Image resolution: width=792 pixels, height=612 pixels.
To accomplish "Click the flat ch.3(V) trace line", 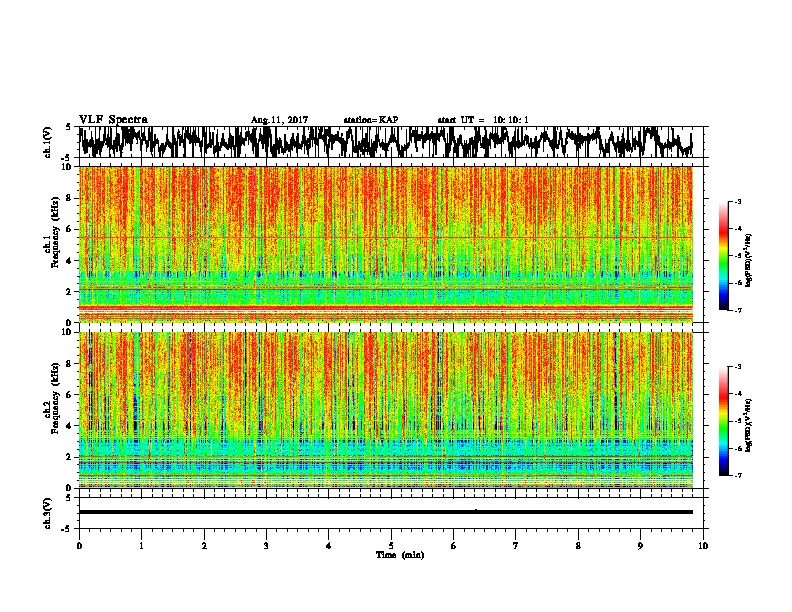I will tap(386, 512).
